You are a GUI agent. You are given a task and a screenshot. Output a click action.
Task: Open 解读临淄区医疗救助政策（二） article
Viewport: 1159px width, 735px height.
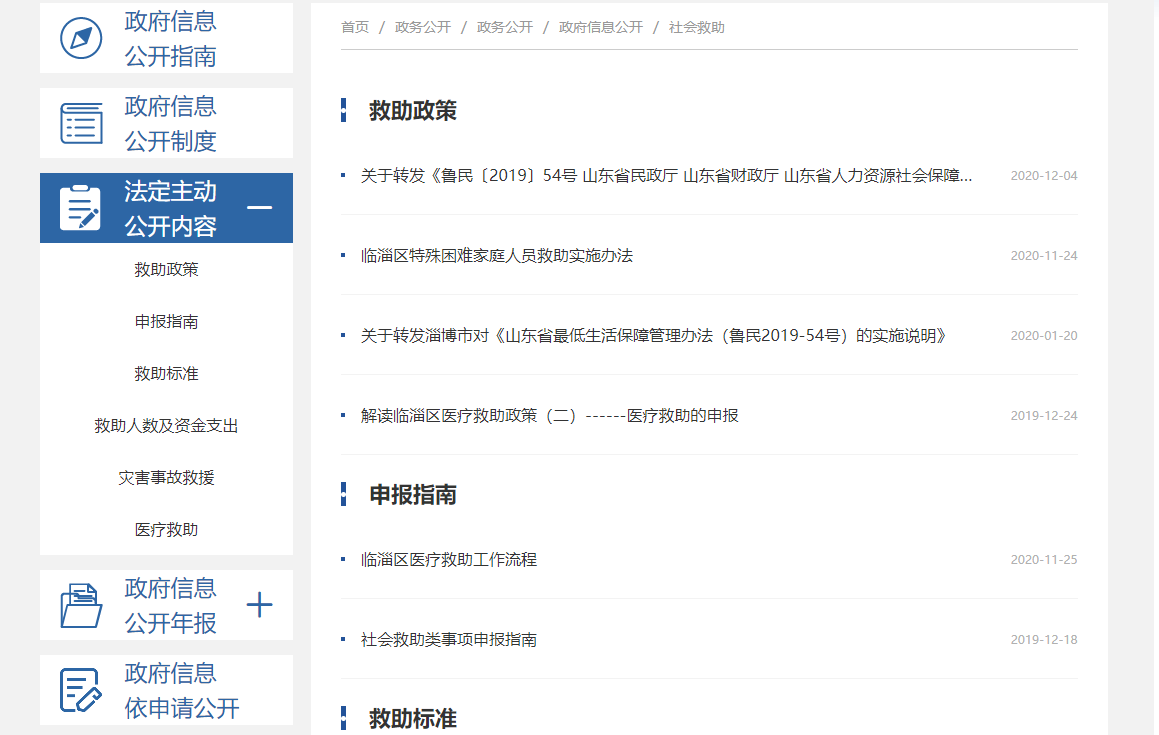pos(549,416)
